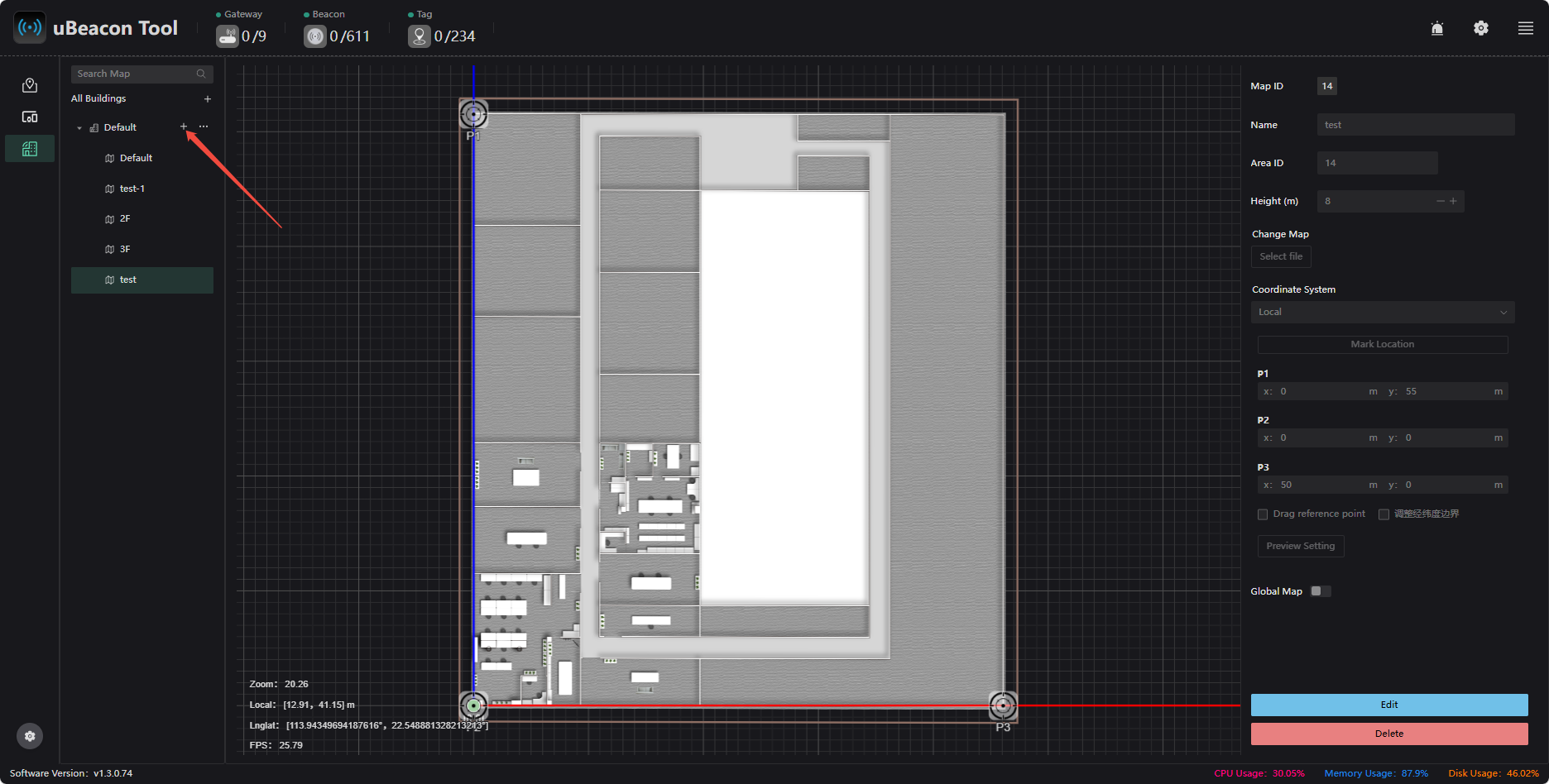Click the Map ID value 14
Image resolution: width=1549 pixels, height=784 pixels.
coord(1327,86)
